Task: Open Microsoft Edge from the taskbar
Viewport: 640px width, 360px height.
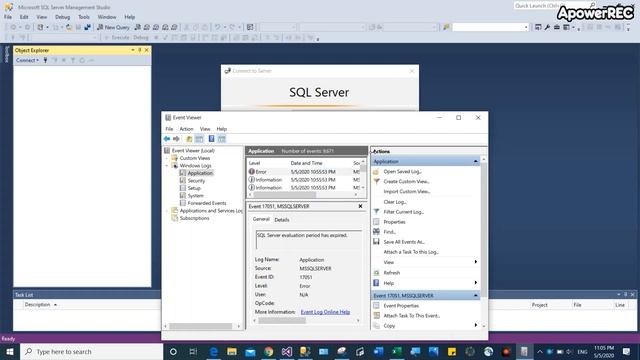Action: (x=213, y=351)
